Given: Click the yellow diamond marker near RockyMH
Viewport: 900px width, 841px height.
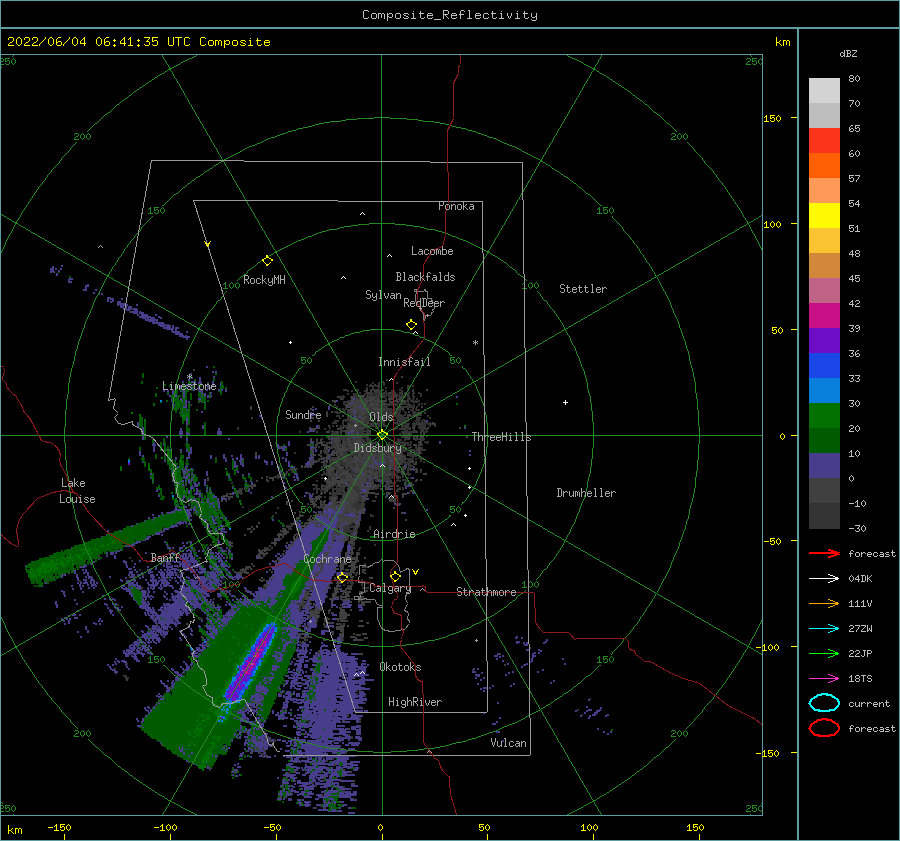Looking at the screenshot, I should (x=267, y=261).
